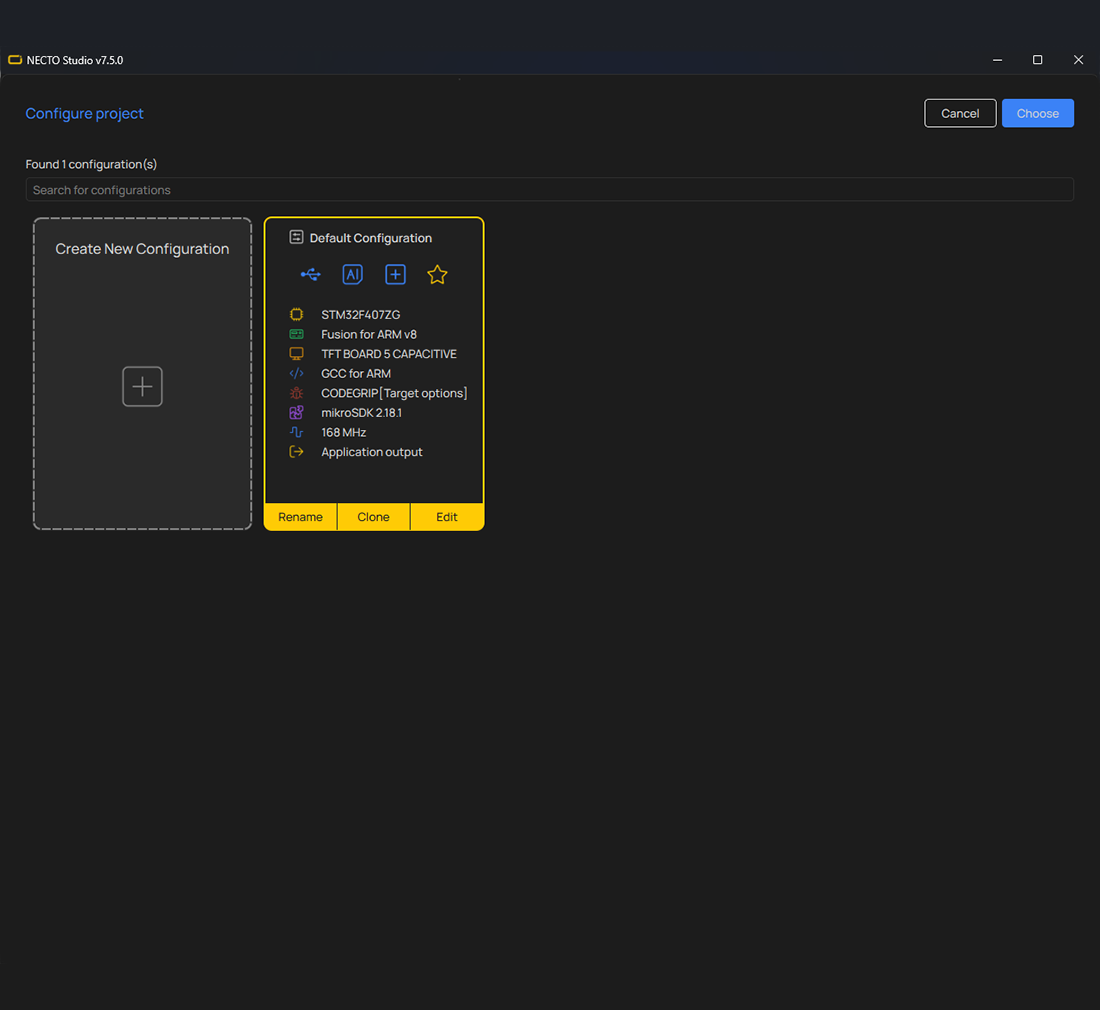Image resolution: width=1100 pixels, height=1010 pixels.
Task: Click the package icon beside mikroSDK
Action: click(297, 412)
